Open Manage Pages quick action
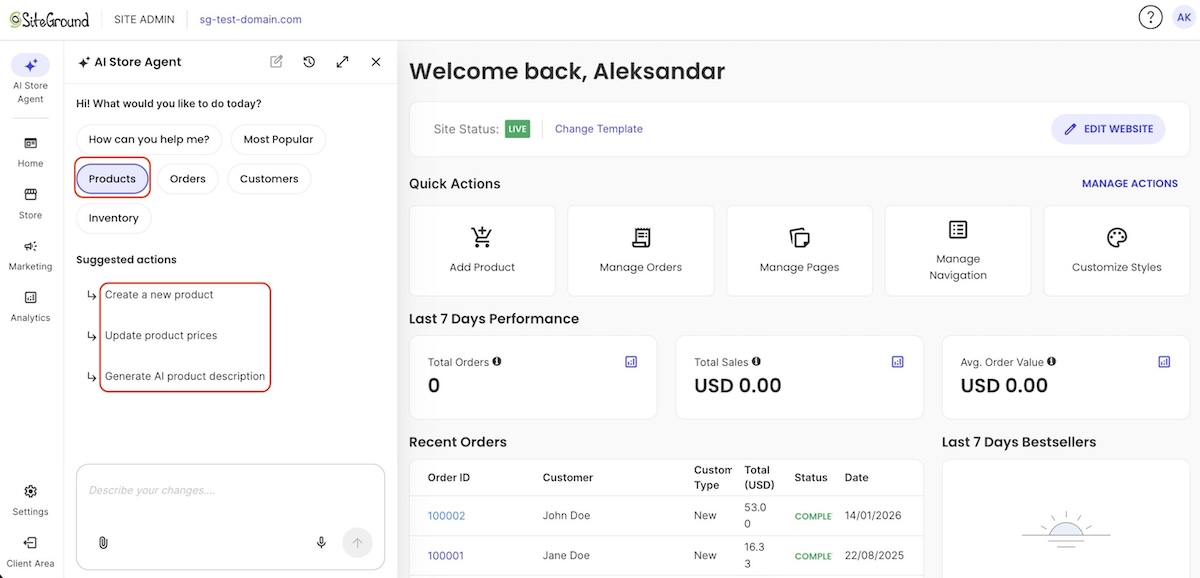The height and width of the screenshot is (578, 1200). (x=799, y=251)
